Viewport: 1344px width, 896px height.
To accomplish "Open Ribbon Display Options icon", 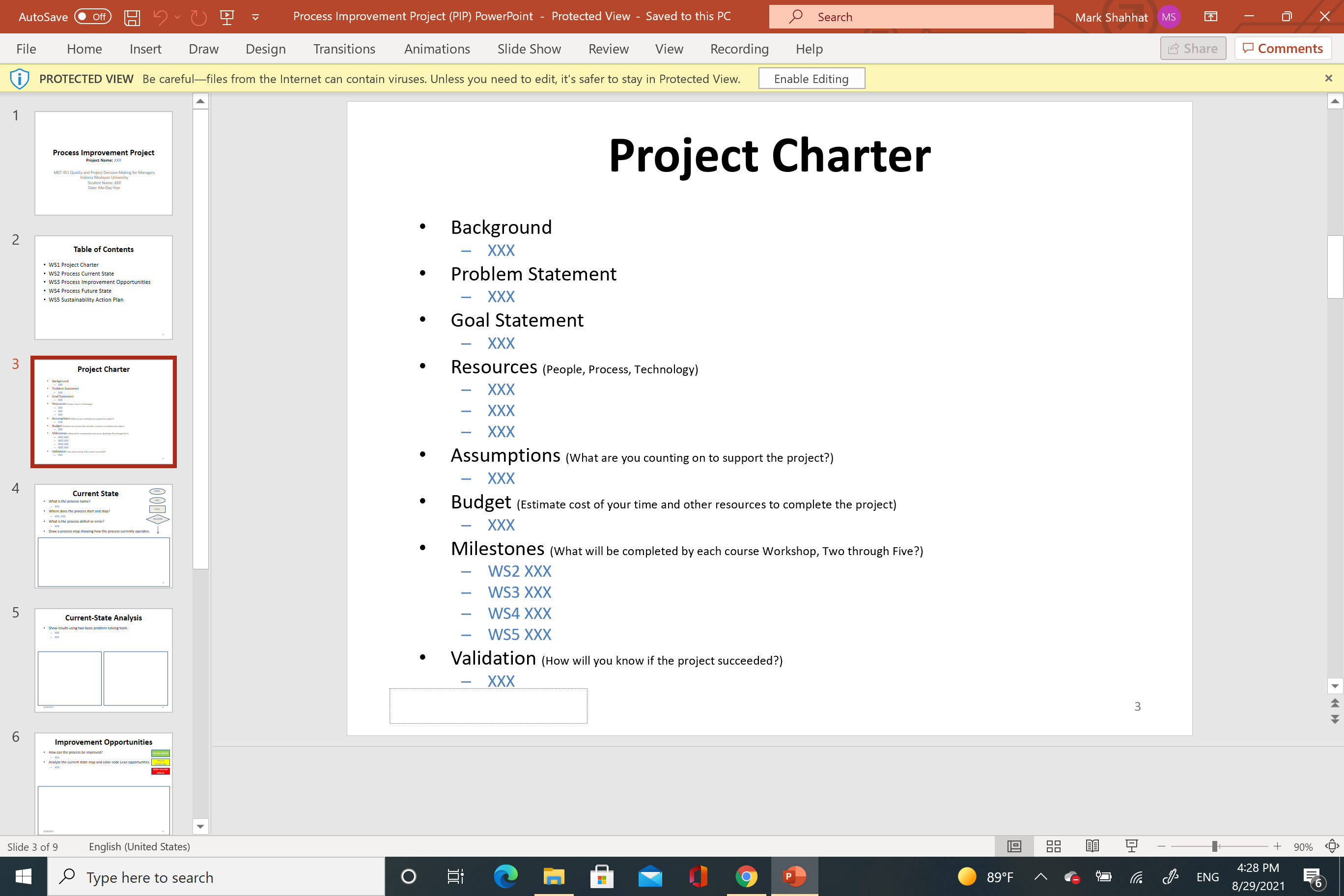I will tap(1210, 17).
